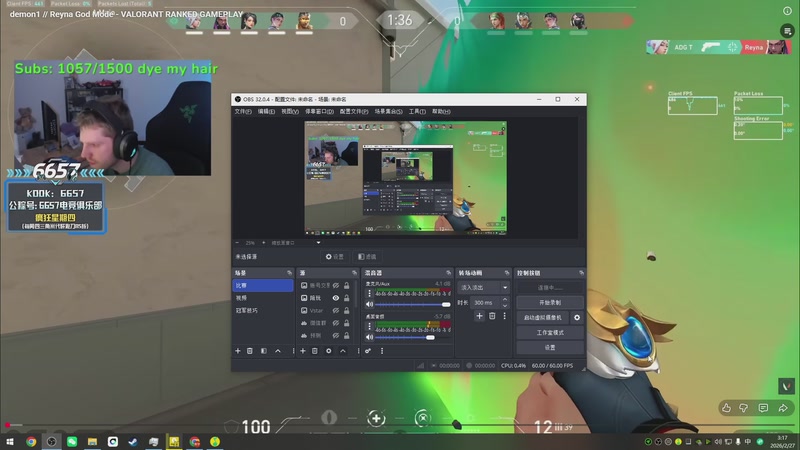Open comments icon on video player
800x450 pixels.
pyautogui.click(x=763, y=408)
